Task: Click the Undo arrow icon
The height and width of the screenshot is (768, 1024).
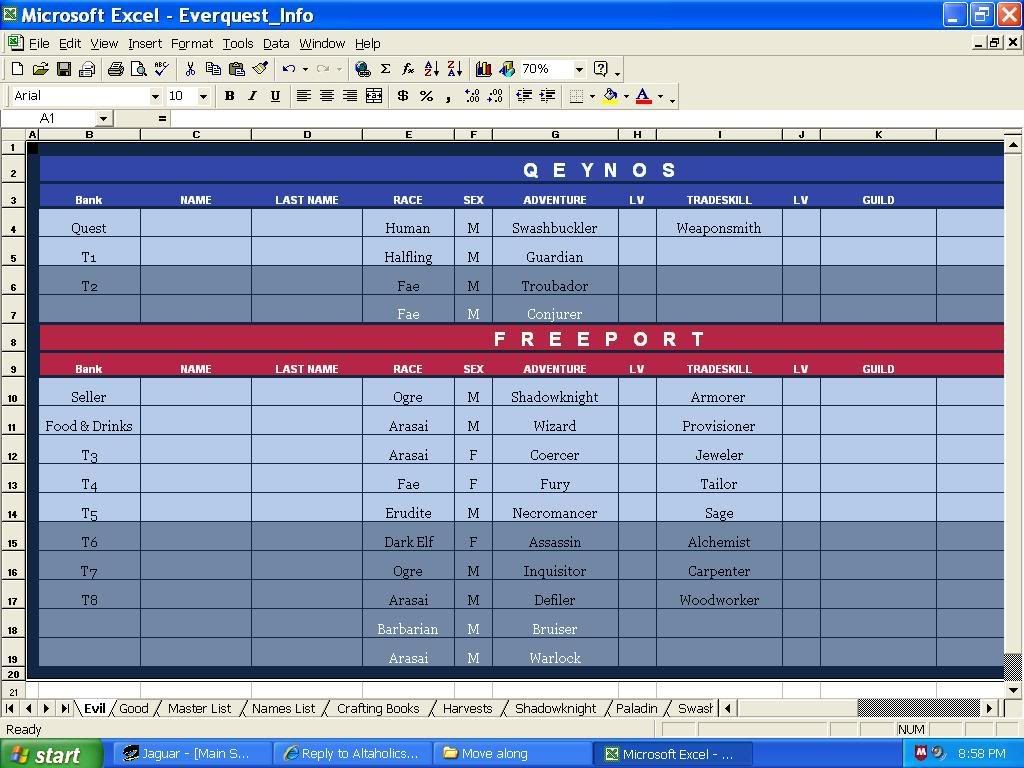Action: click(x=289, y=69)
